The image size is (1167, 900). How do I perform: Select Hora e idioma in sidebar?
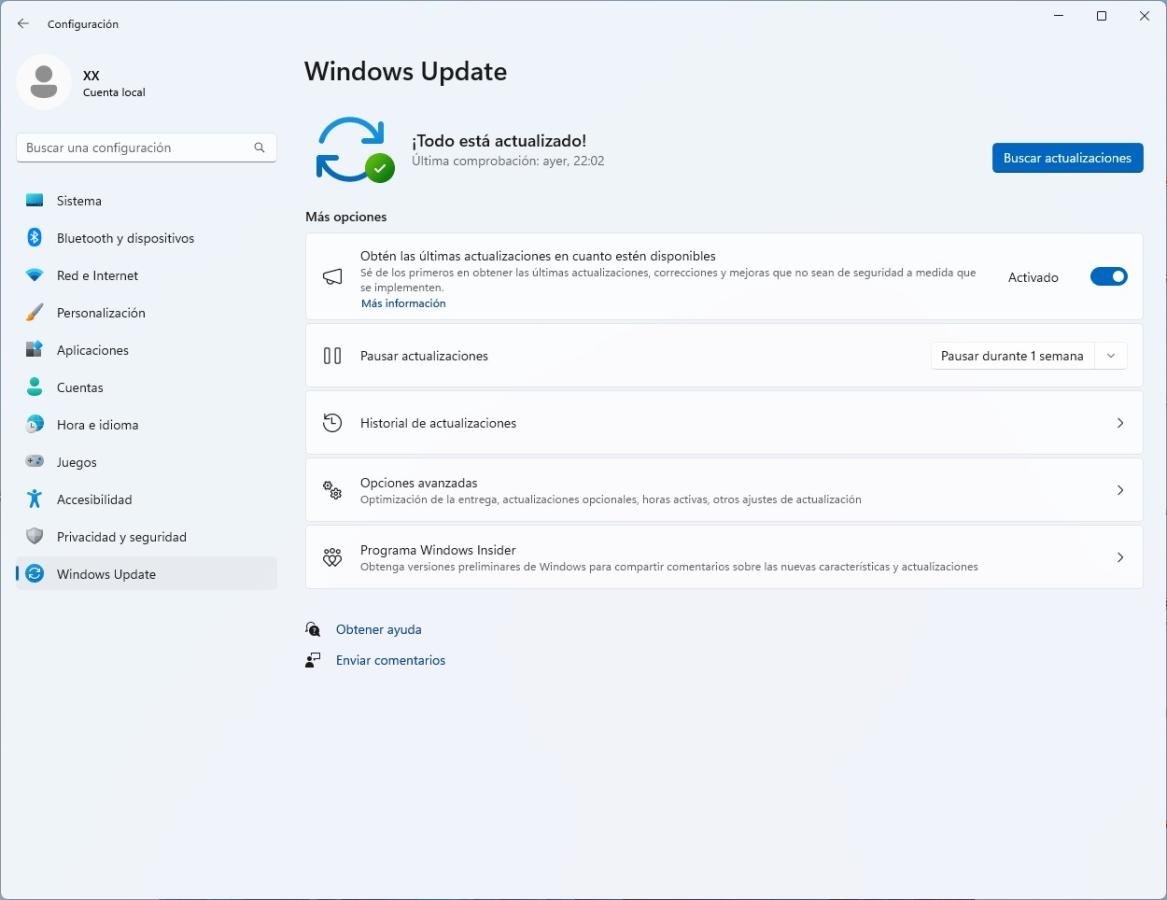97,425
